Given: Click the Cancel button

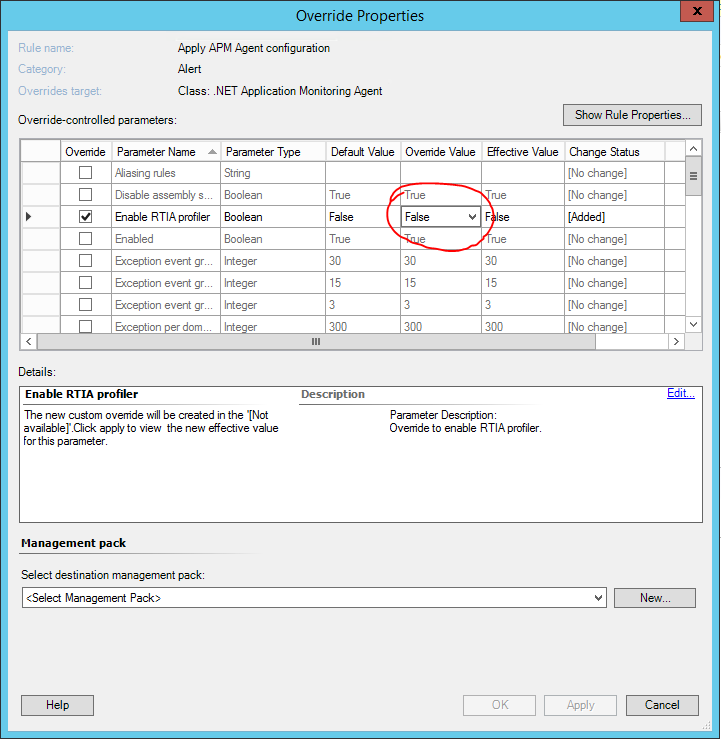Looking at the screenshot, I should tap(662, 705).
